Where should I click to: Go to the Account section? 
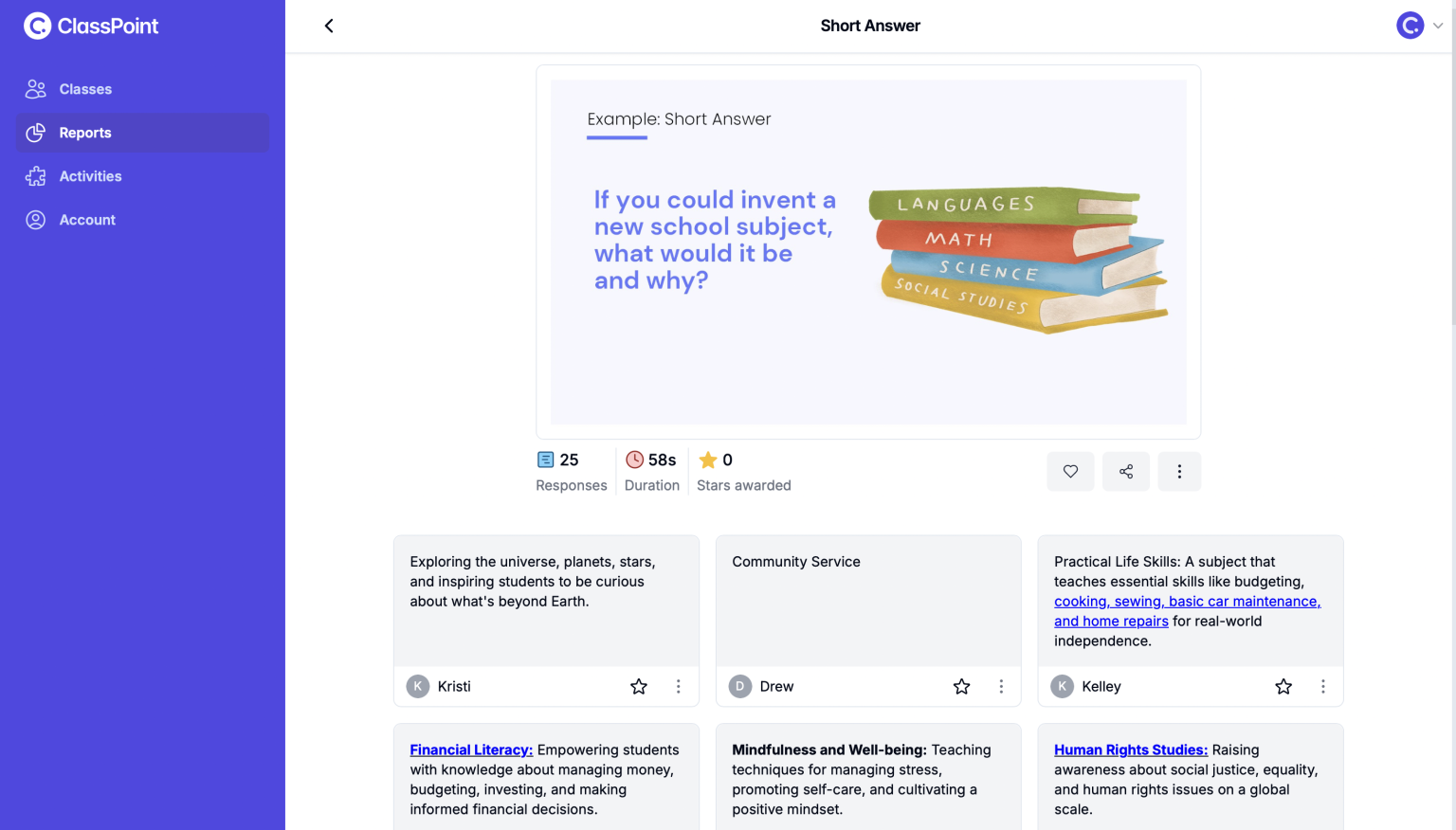87,219
